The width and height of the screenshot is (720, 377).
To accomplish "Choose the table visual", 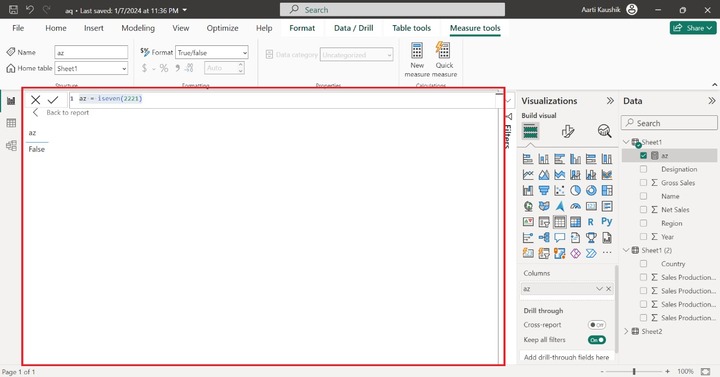I will 559,222.
